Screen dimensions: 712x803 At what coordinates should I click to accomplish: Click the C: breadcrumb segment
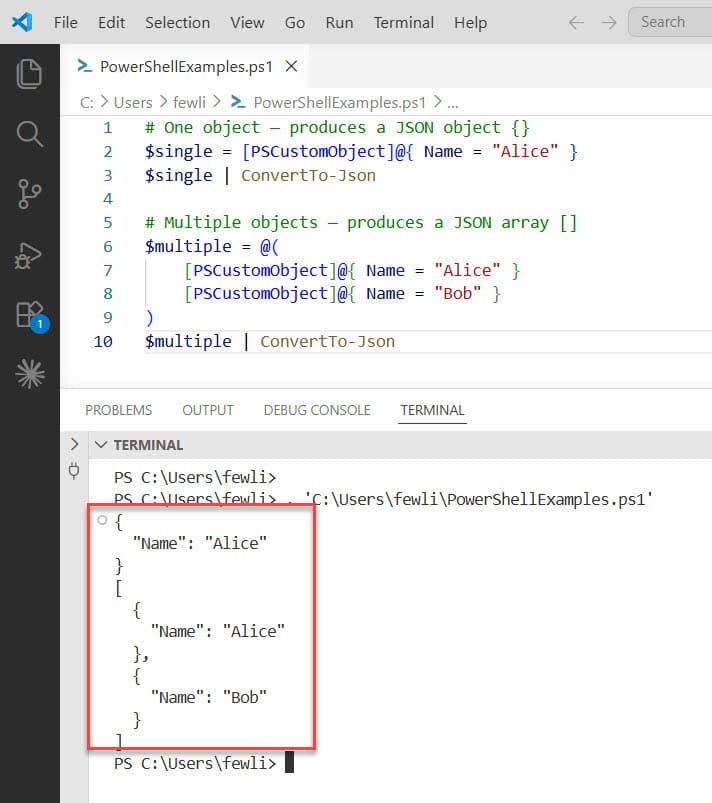[x=87, y=102]
